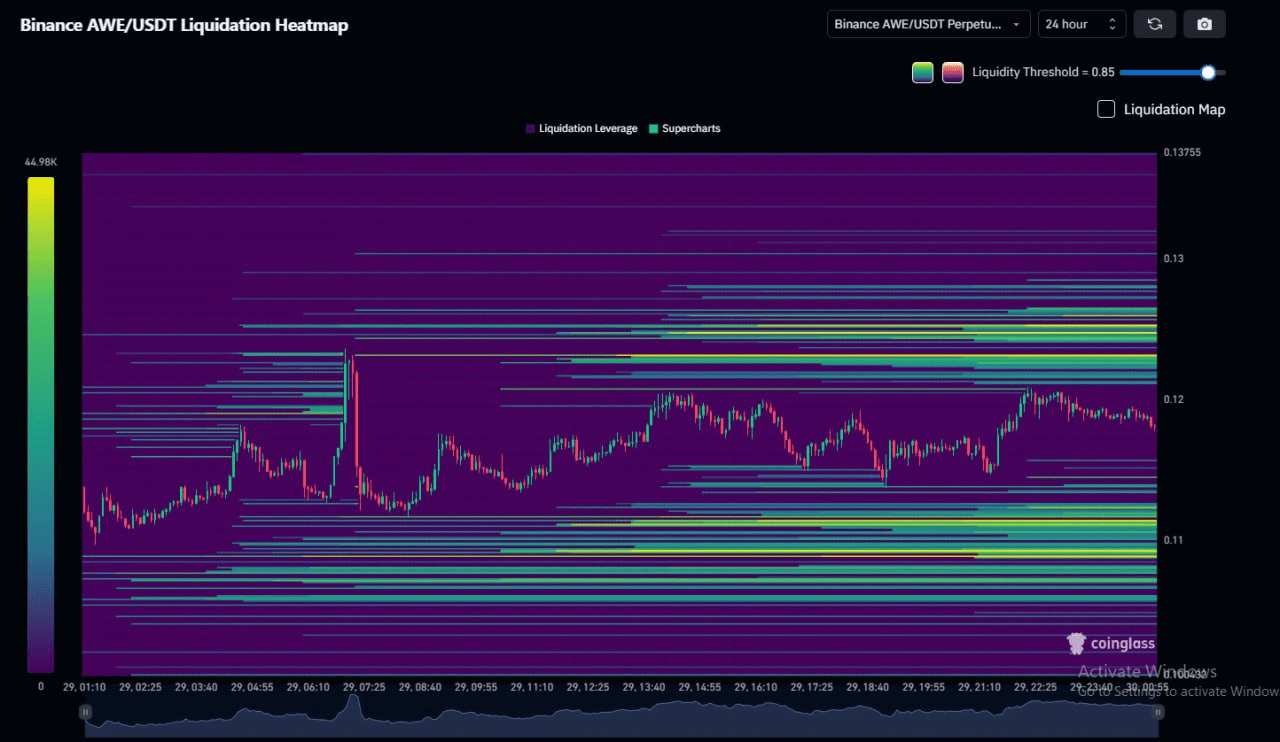1280x742 pixels.
Task: Open the Binance AWE/USDT Perpetual pair dropdown
Action: 928,24
